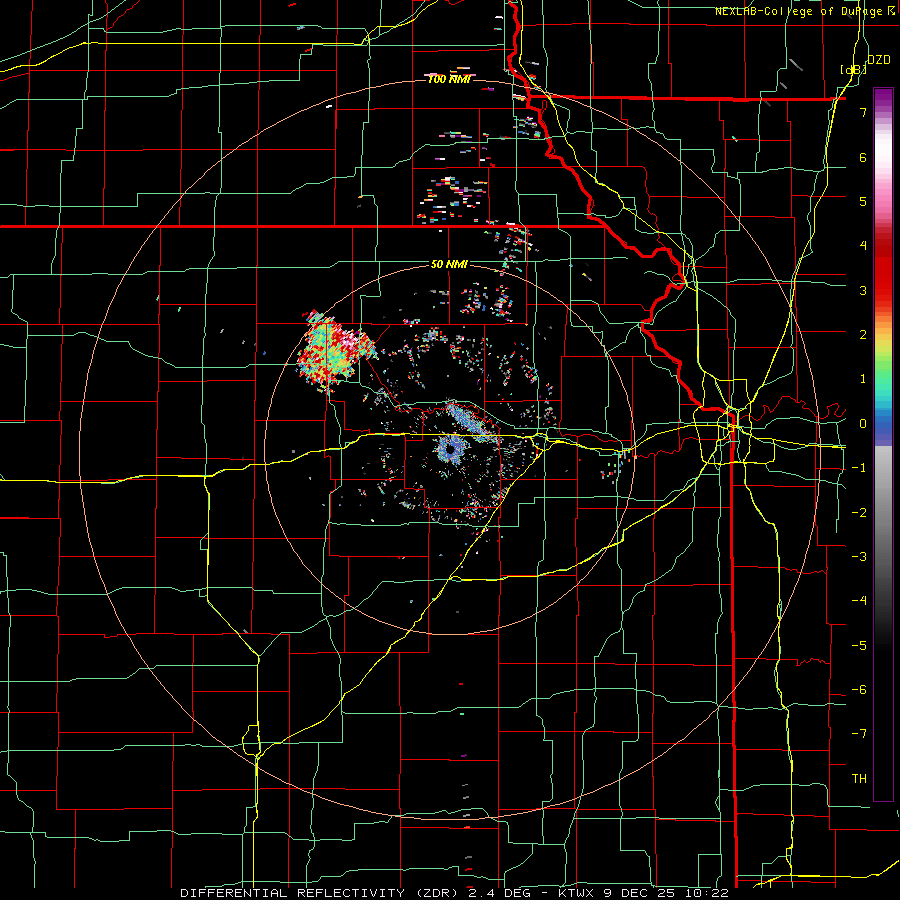Click the -1 value on the color scale
This screenshot has height=900, width=900.
(x=859, y=468)
